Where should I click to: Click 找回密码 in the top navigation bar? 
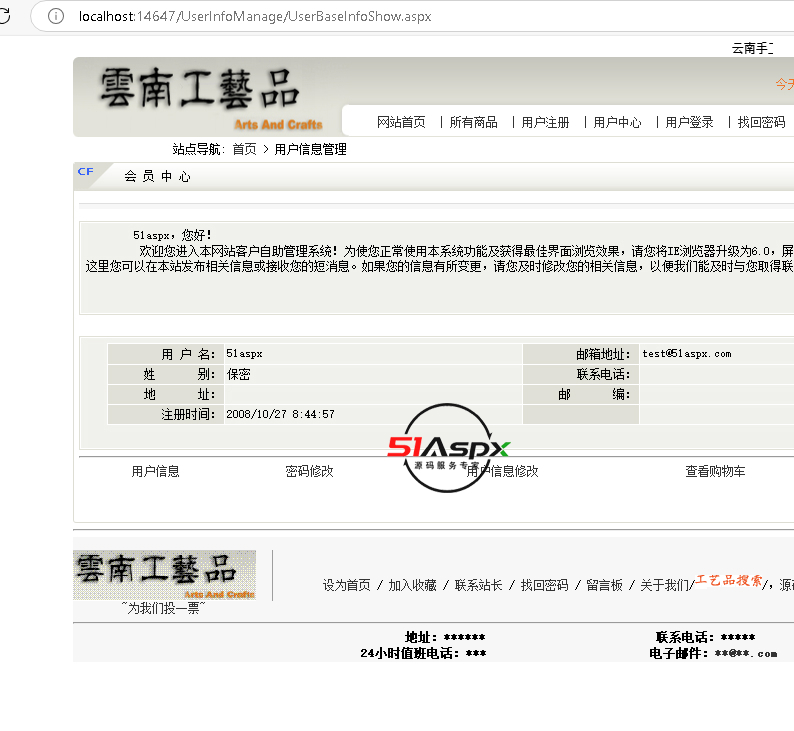coord(761,122)
